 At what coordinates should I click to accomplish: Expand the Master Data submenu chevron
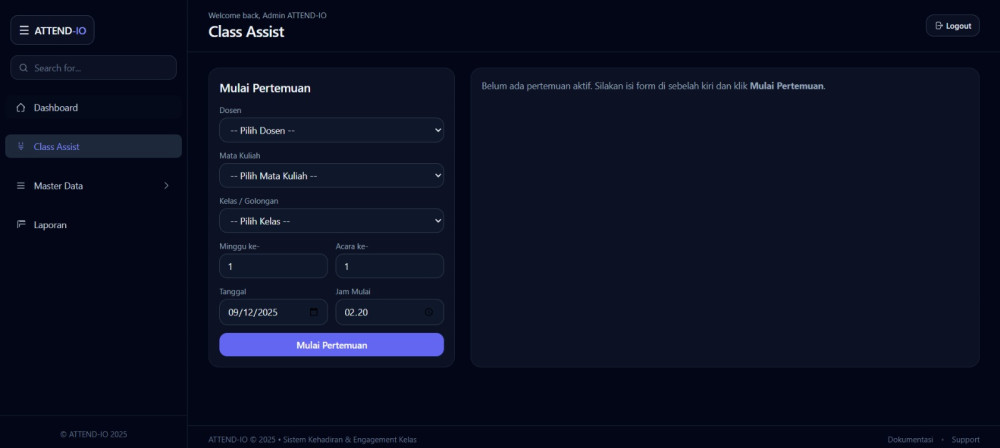[166, 186]
